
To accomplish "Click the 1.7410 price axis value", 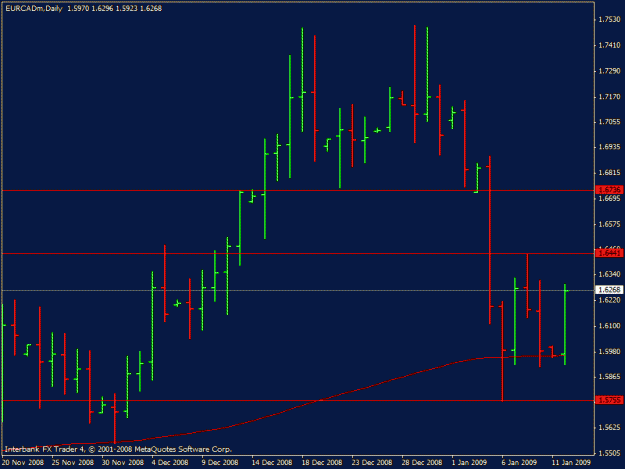I will 609,45.
